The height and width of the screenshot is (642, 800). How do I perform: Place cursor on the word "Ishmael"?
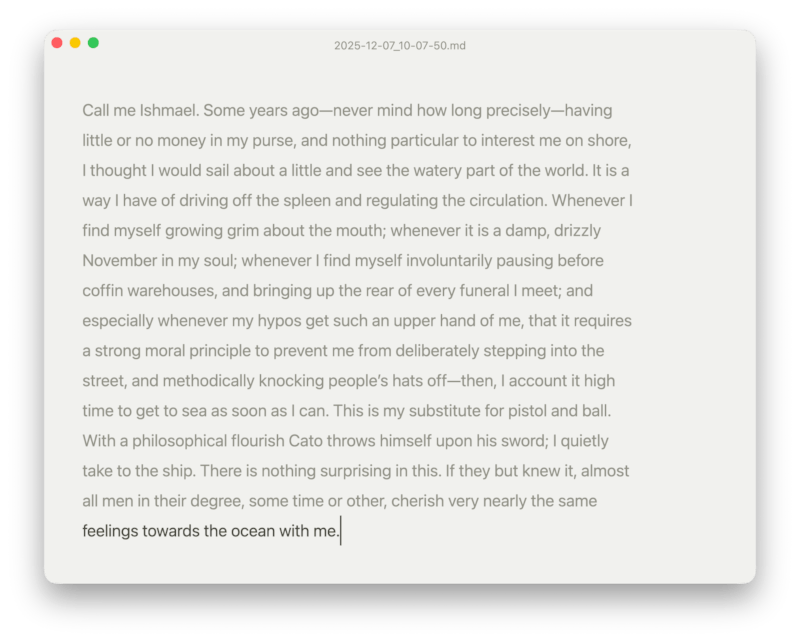coord(170,110)
